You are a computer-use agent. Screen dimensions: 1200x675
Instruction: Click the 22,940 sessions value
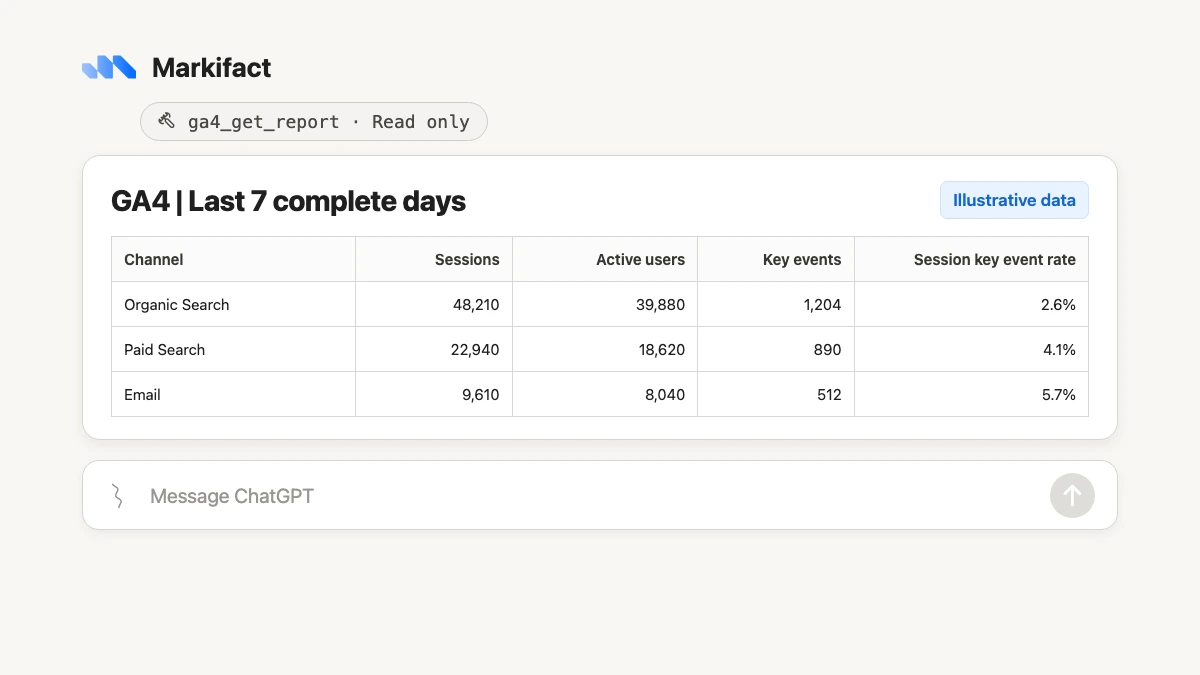click(476, 349)
